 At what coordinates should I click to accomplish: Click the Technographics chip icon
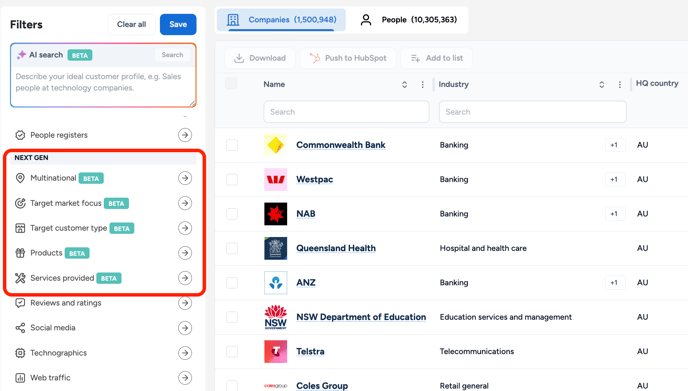point(20,353)
